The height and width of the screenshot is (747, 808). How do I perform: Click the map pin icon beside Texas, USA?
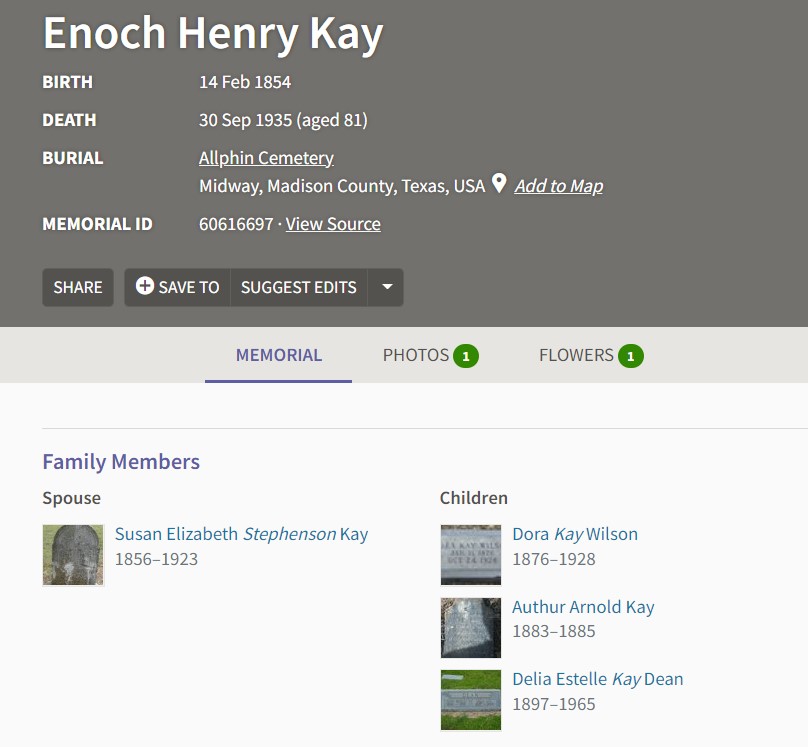tap(499, 183)
